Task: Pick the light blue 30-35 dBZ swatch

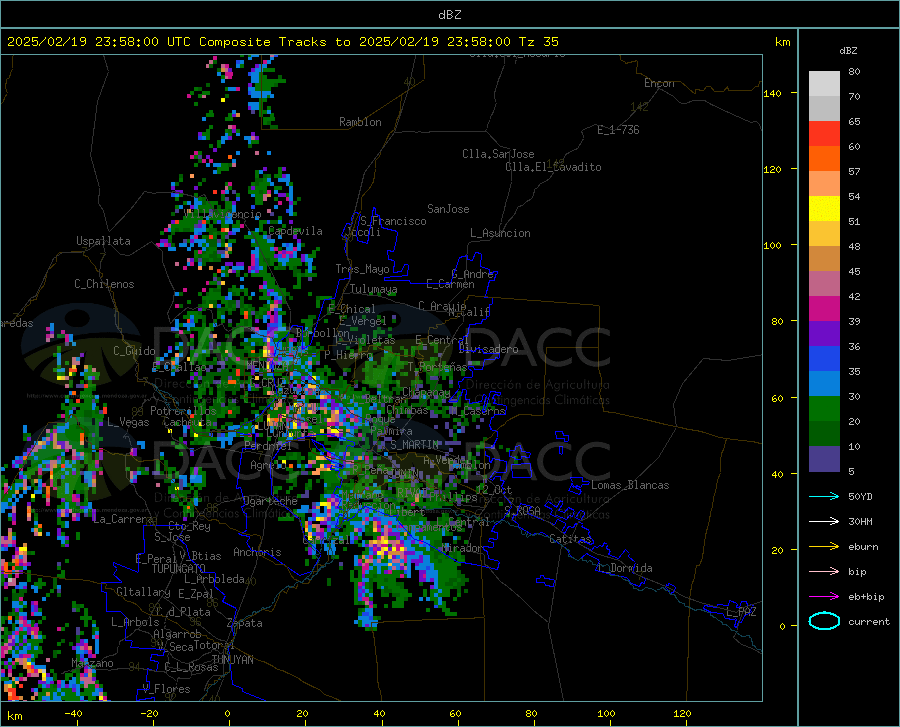Action: click(824, 384)
